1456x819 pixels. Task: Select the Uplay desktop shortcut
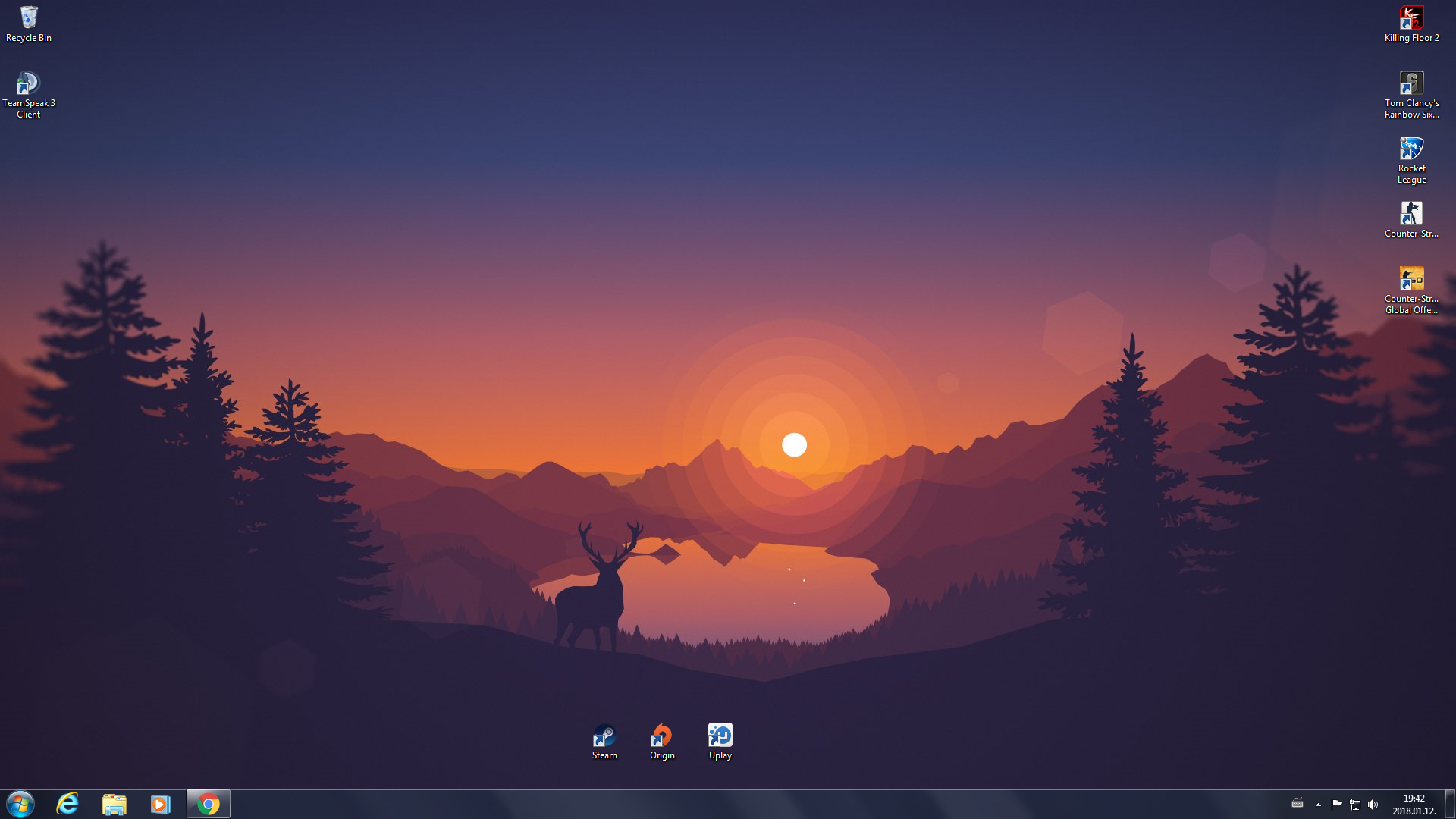click(720, 742)
